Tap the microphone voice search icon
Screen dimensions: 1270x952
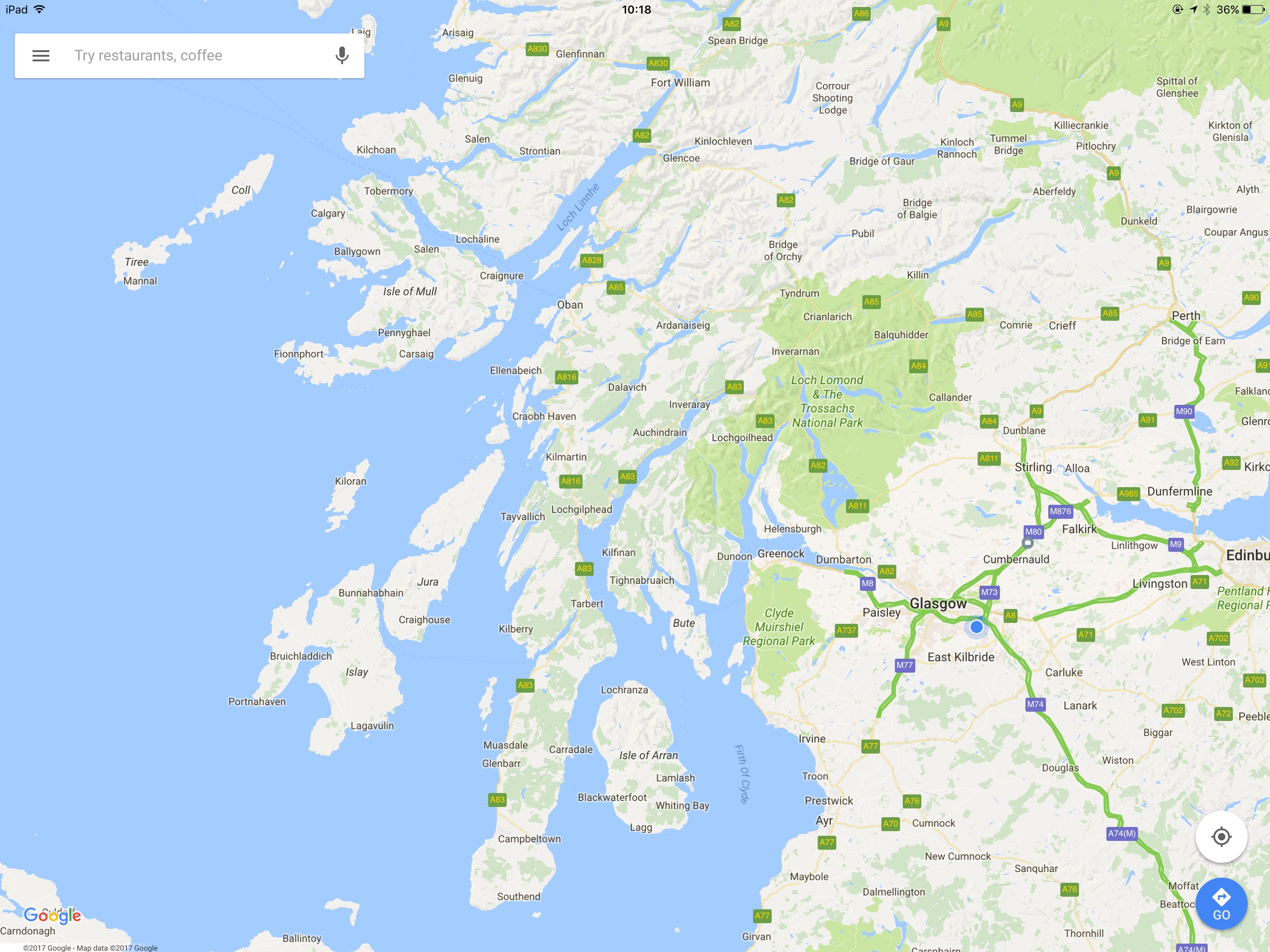342,56
